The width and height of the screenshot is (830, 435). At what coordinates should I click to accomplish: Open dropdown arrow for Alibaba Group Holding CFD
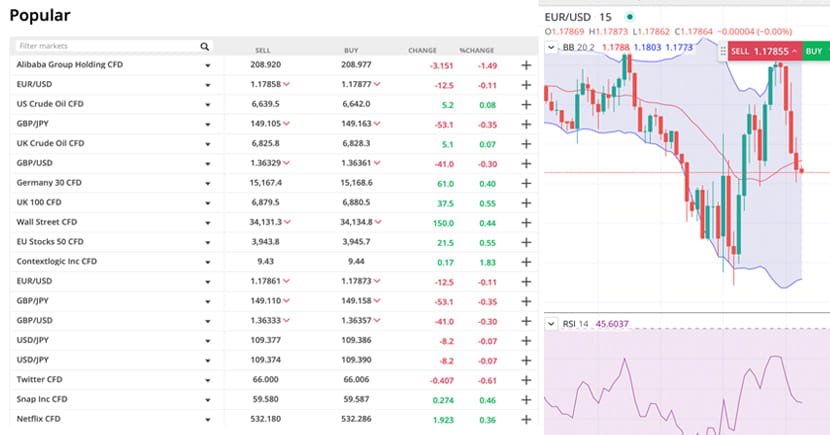(208, 66)
